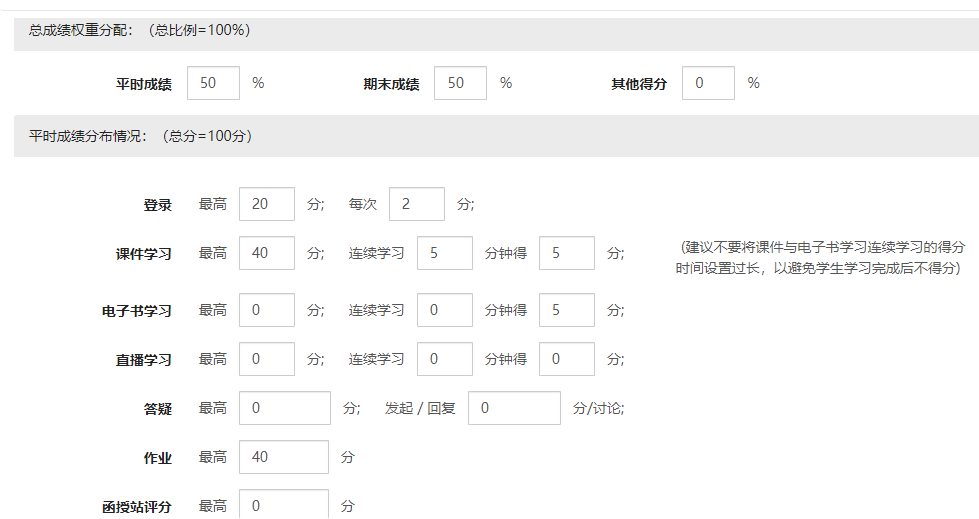The image size is (979, 519).
Task: Click the 直播学习 最高 score field
Action: 267,359
